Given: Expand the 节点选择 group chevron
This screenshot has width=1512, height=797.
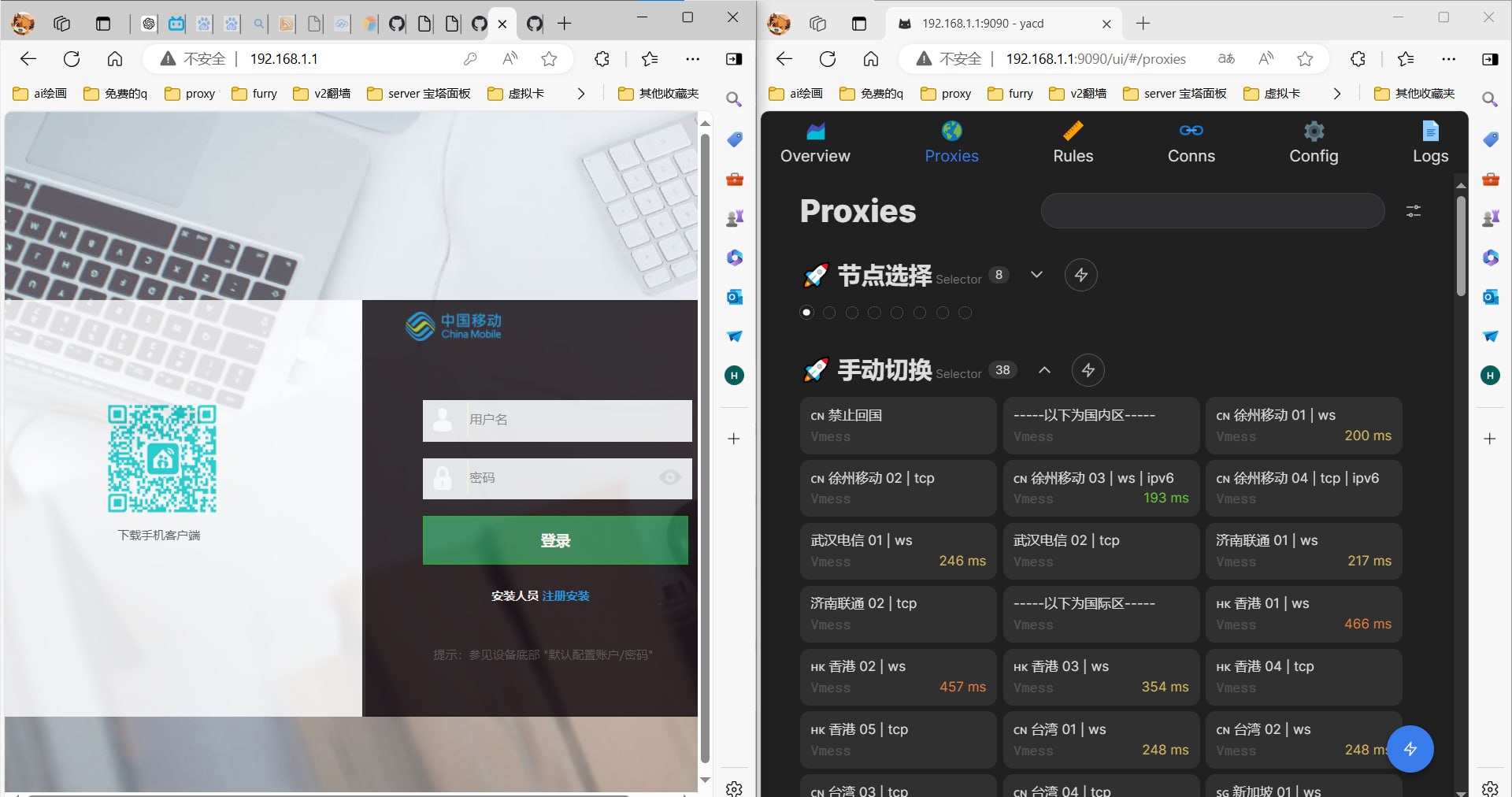Looking at the screenshot, I should tap(1036, 275).
